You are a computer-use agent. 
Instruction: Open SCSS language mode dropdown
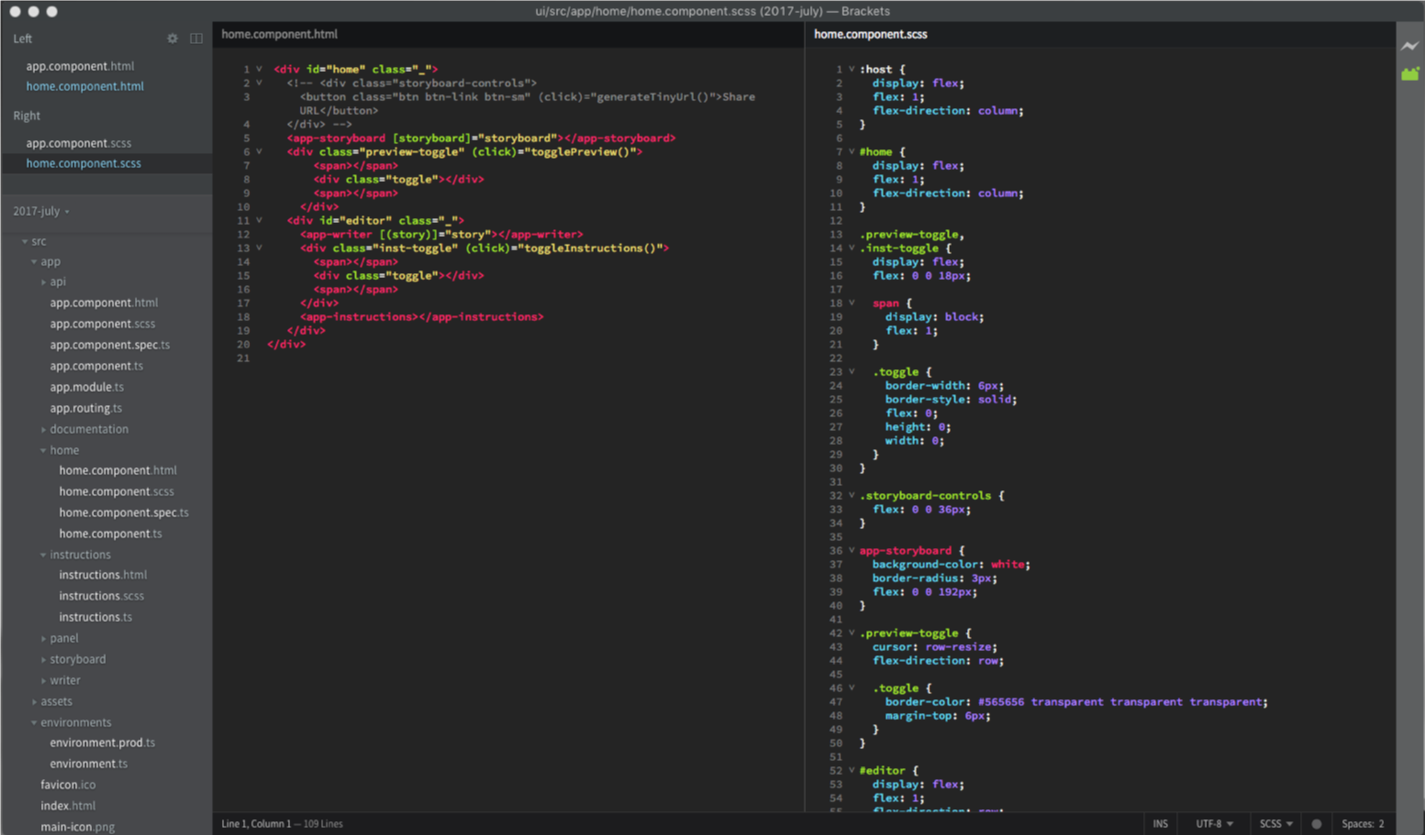pyautogui.click(x=1276, y=824)
